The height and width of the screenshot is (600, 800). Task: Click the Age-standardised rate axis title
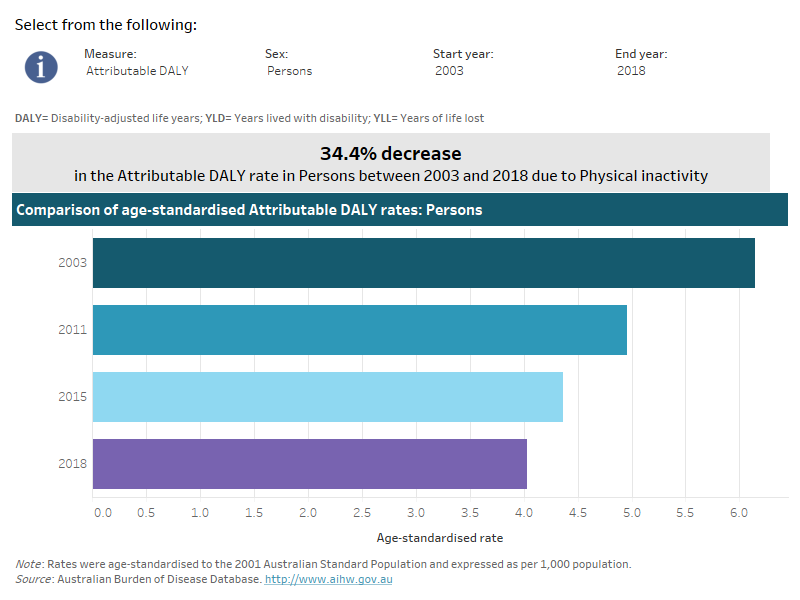(x=440, y=537)
